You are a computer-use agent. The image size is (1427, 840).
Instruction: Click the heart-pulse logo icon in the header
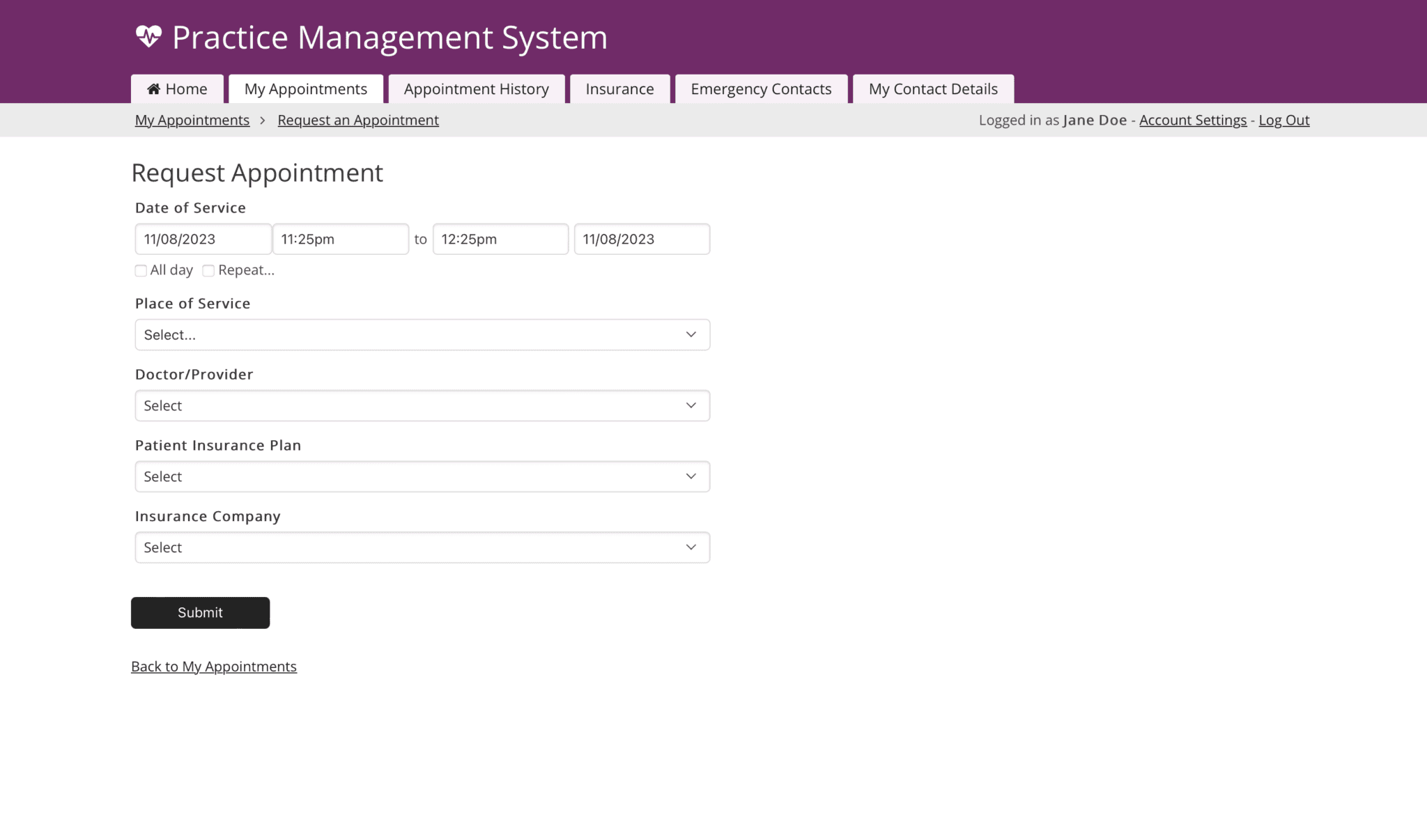coord(149,36)
